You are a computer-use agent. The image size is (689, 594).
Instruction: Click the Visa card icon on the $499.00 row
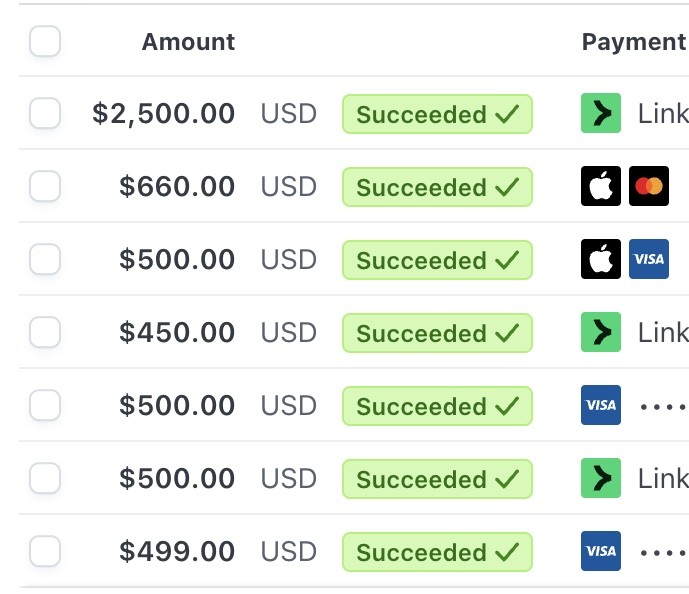[x=601, y=552]
